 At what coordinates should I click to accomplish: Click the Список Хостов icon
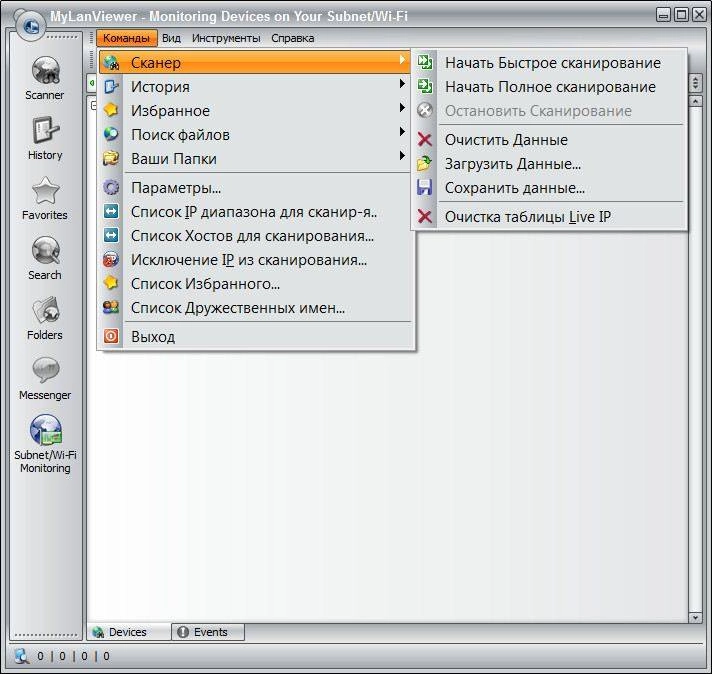pyautogui.click(x=111, y=235)
